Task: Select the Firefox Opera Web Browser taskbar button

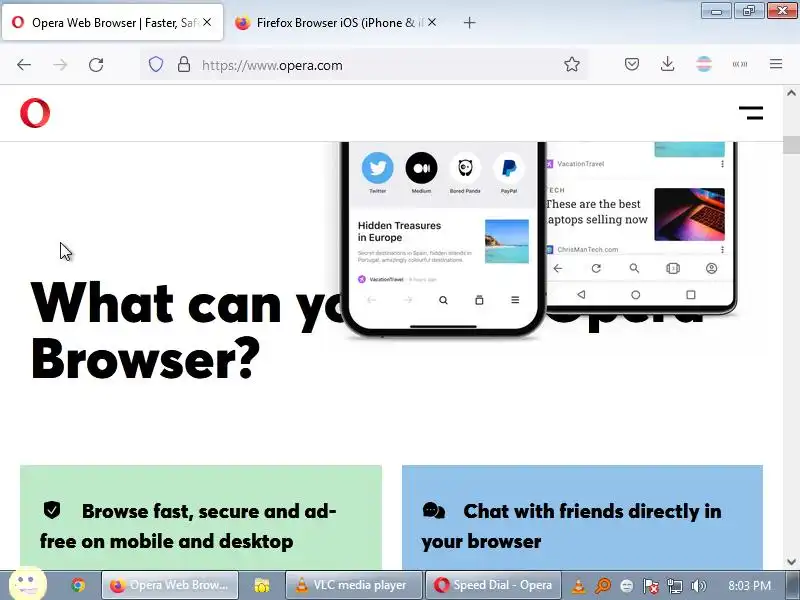Action: coord(170,585)
